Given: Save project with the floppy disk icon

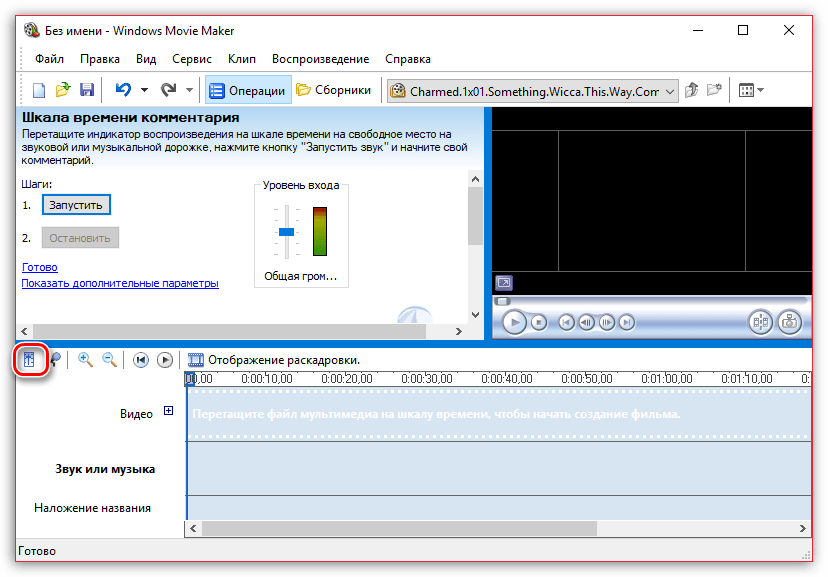Looking at the screenshot, I should tap(87, 90).
